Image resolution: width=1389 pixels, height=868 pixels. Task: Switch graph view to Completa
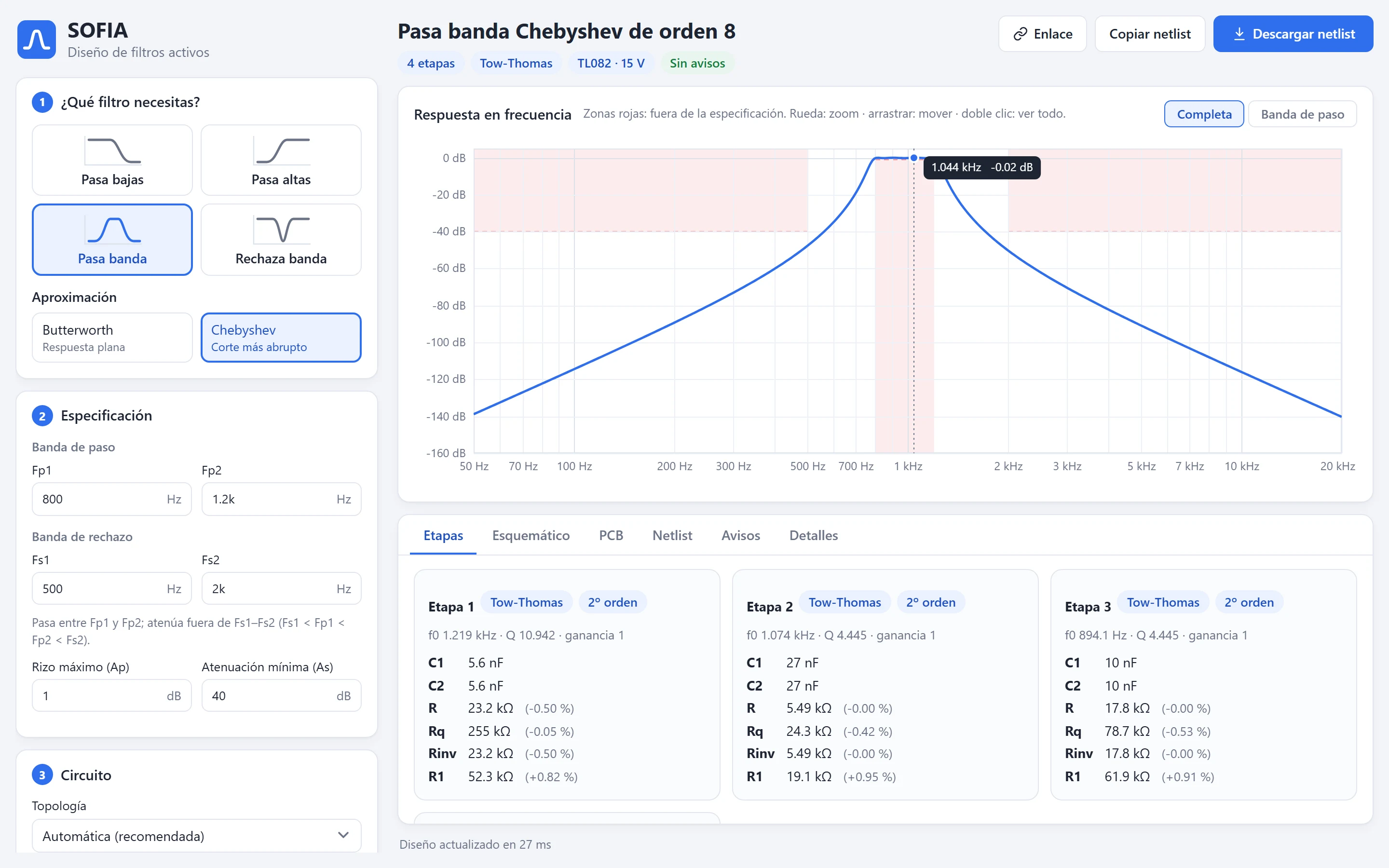pos(1204,114)
